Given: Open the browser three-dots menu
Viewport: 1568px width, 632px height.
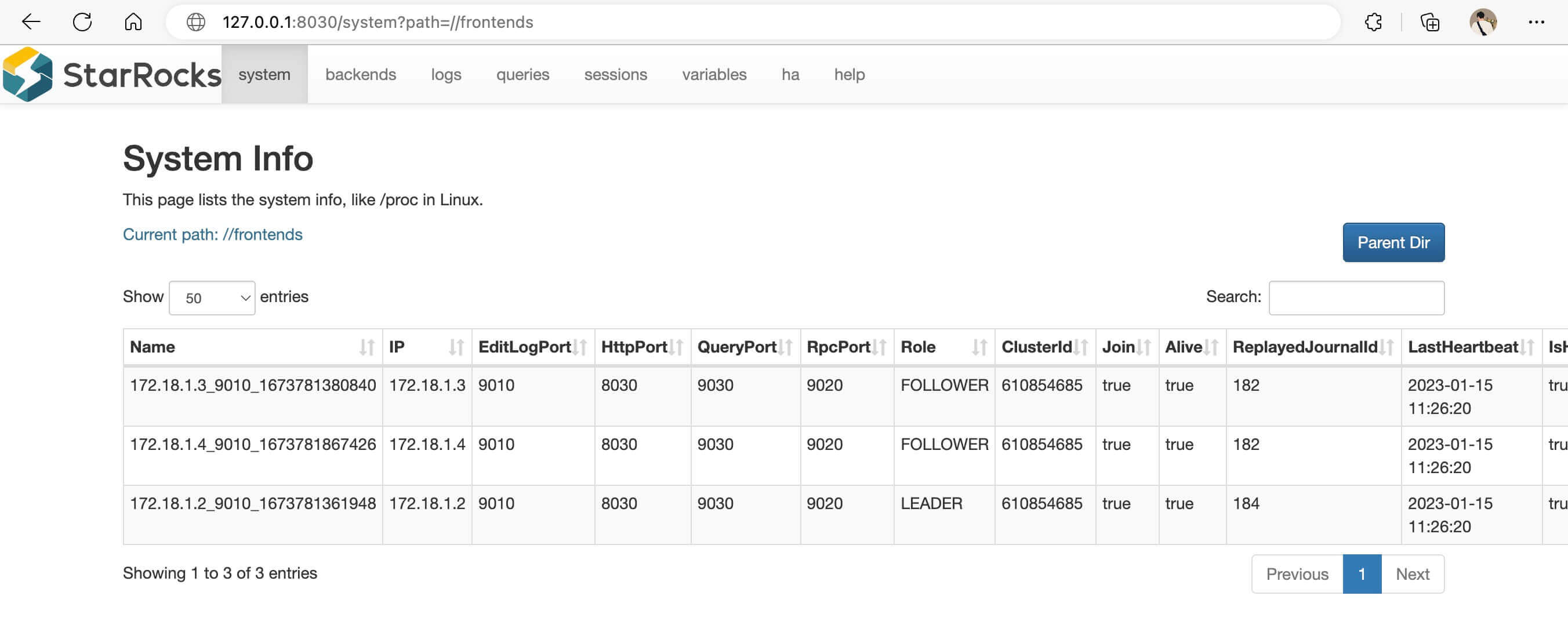Looking at the screenshot, I should click(x=1536, y=22).
